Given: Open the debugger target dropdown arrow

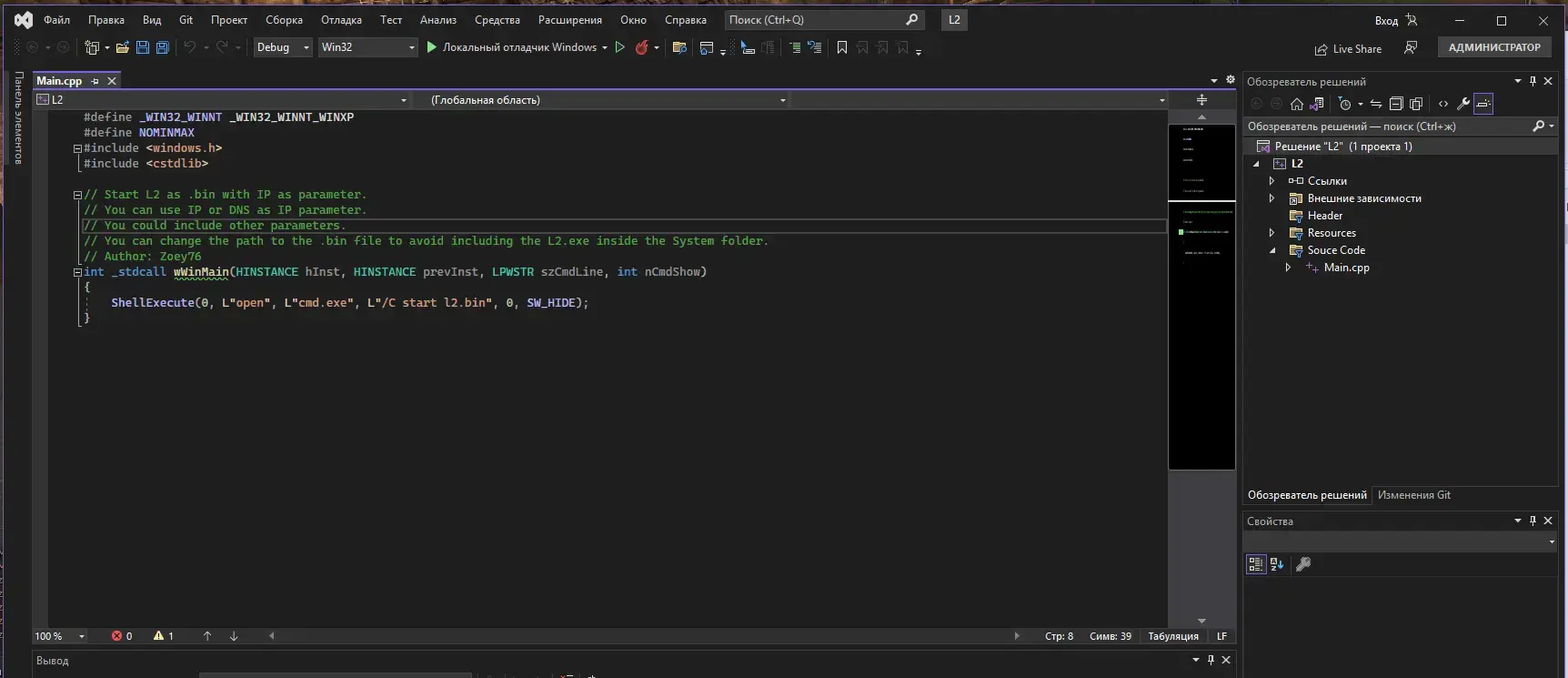Looking at the screenshot, I should [x=605, y=47].
